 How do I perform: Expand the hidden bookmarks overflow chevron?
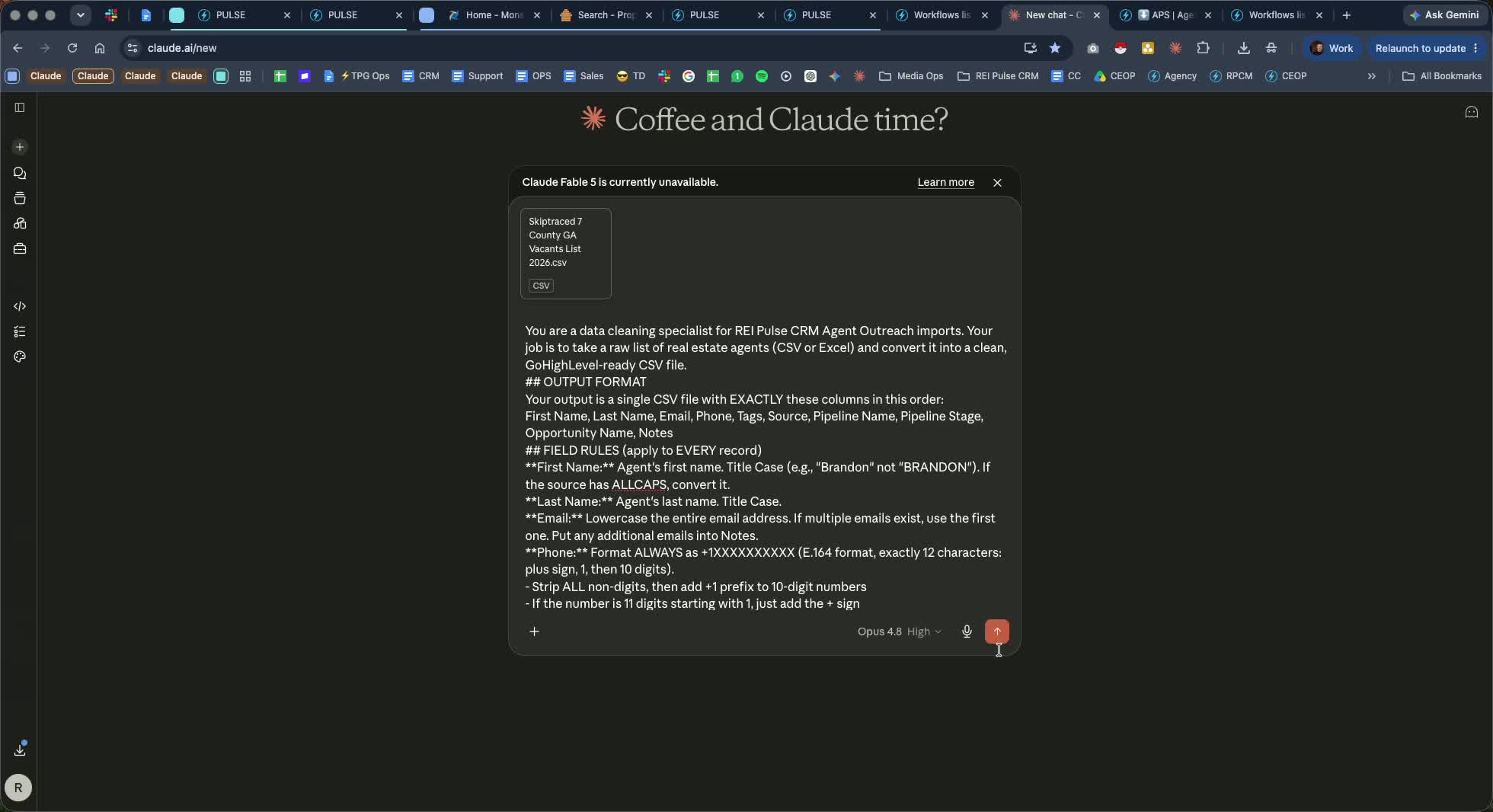click(x=1371, y=76)
